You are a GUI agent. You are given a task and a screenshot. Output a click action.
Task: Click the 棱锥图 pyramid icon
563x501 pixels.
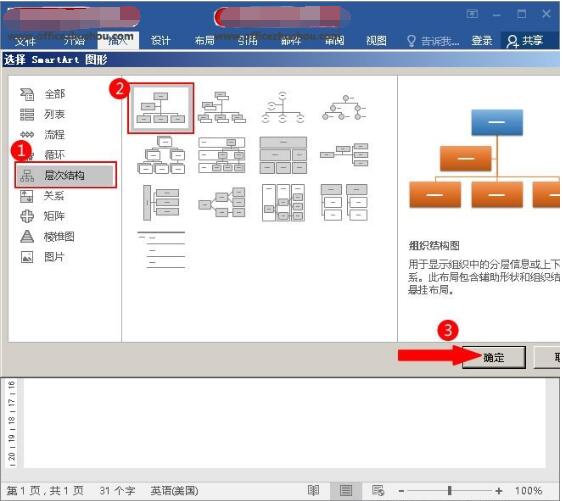tap(27, 237)
